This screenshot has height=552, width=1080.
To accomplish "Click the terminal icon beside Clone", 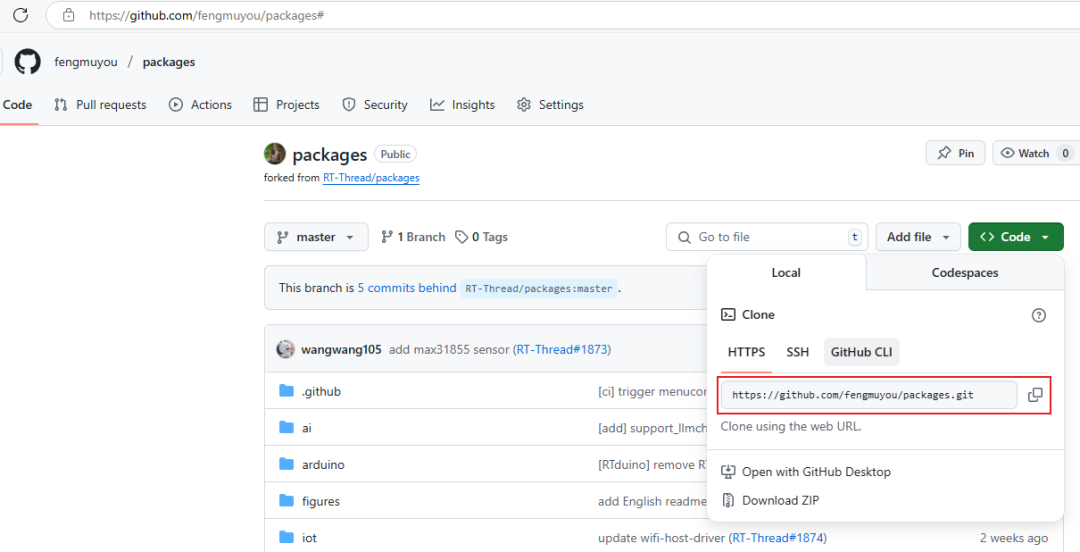I will [728, 314].
